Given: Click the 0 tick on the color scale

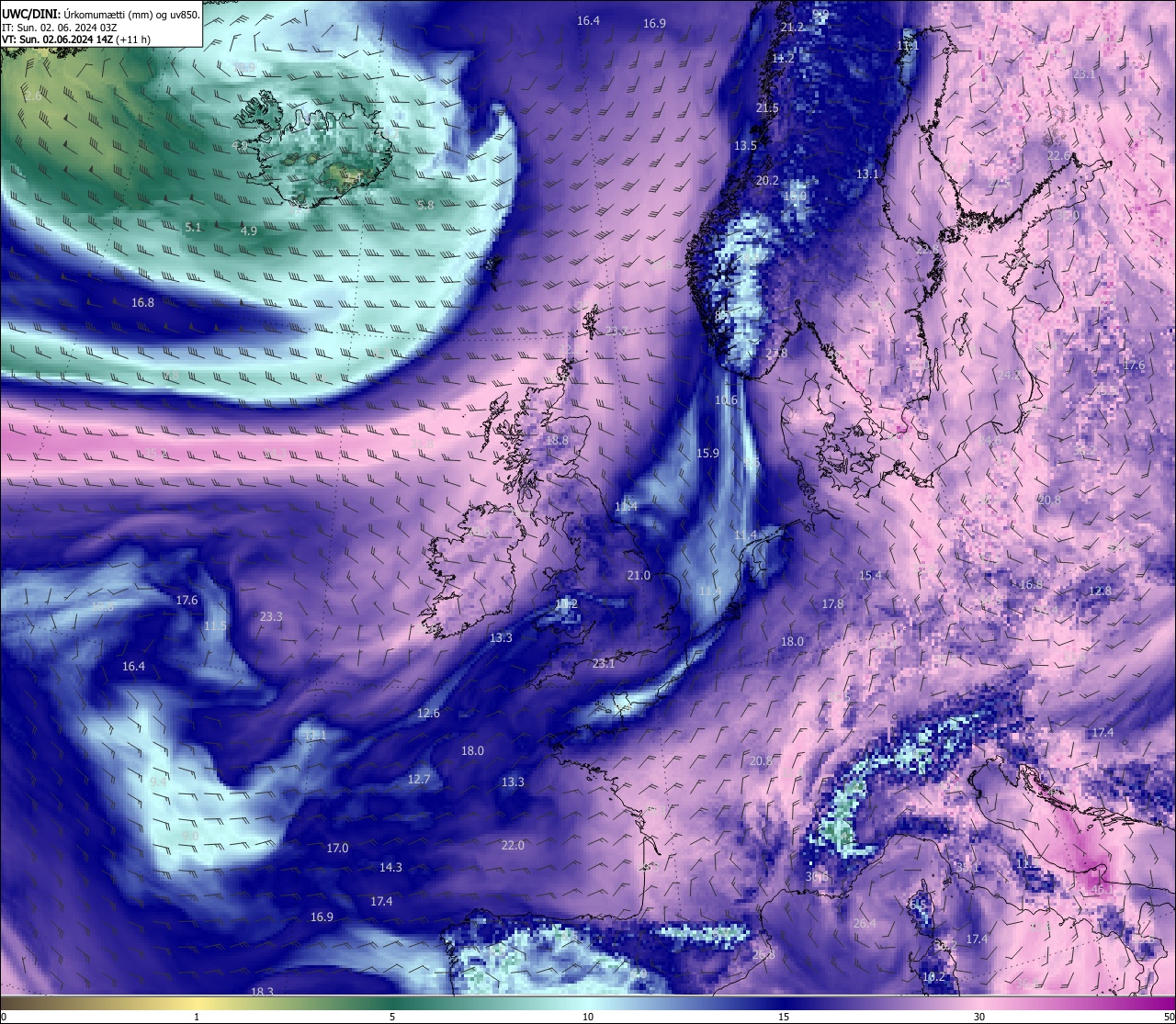Looking at the screenshot, I should click(3, 1017).
